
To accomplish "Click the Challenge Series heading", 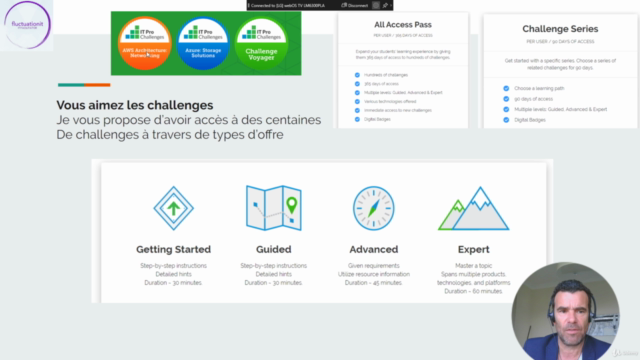I will (x=560, y=29).
